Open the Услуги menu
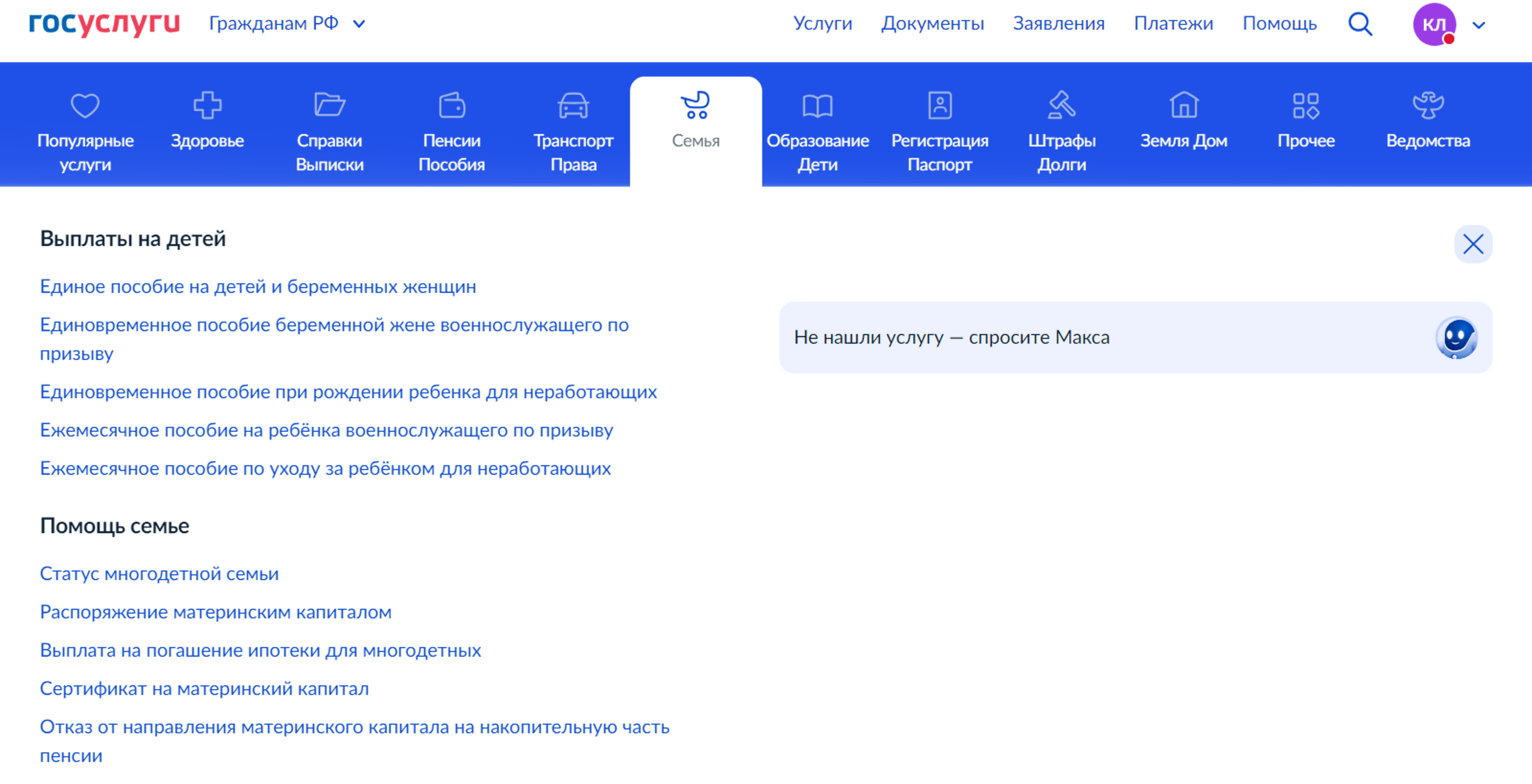This screenshot has height=784, width=1532. click(822, 23)
